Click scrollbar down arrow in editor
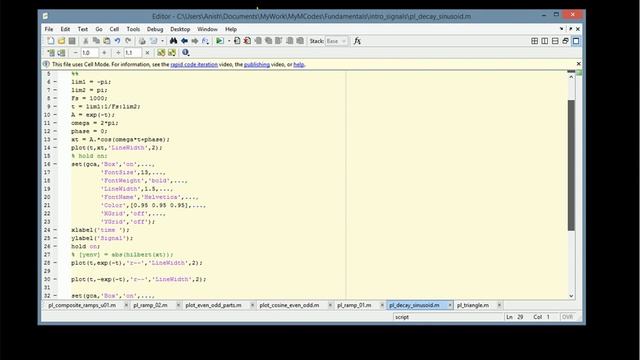This screenshot has height=360, width=640. tap(571, 296)
